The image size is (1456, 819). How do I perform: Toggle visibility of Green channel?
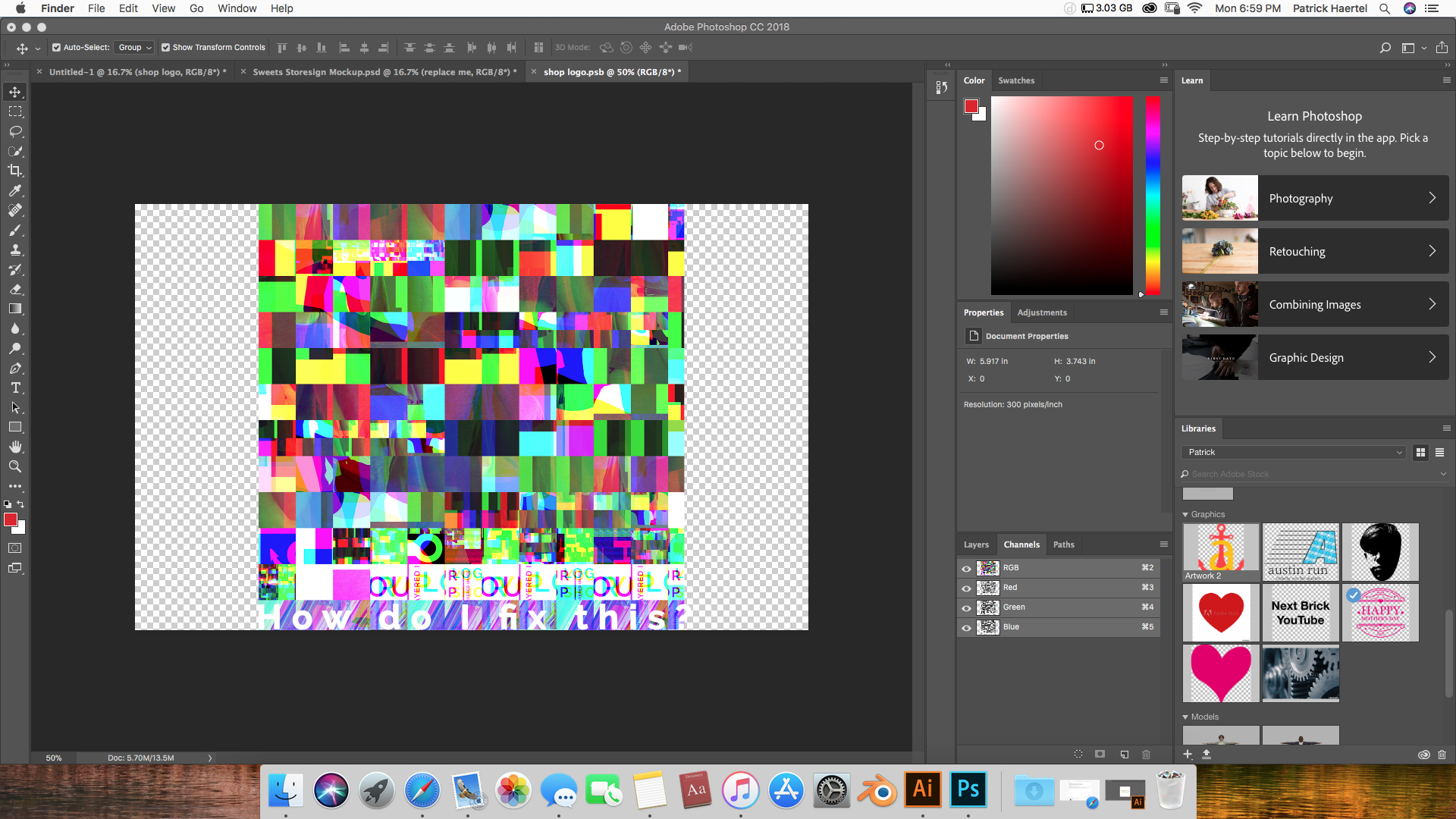point(965,607)
